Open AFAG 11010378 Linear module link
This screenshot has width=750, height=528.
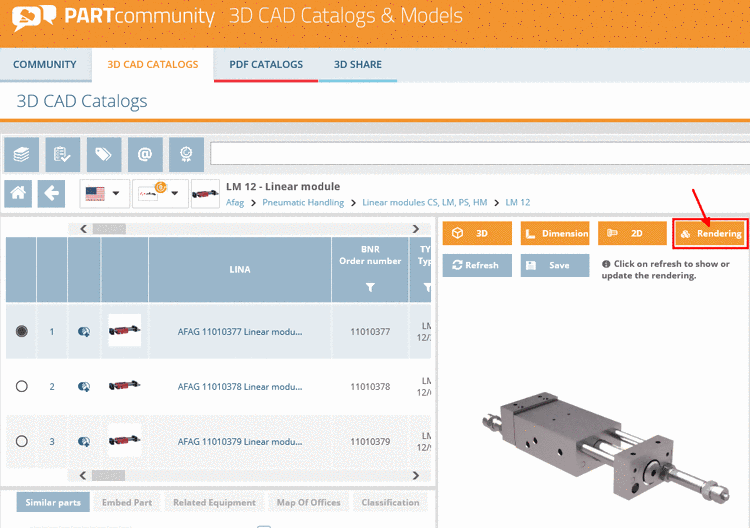(x=240, y=386)
